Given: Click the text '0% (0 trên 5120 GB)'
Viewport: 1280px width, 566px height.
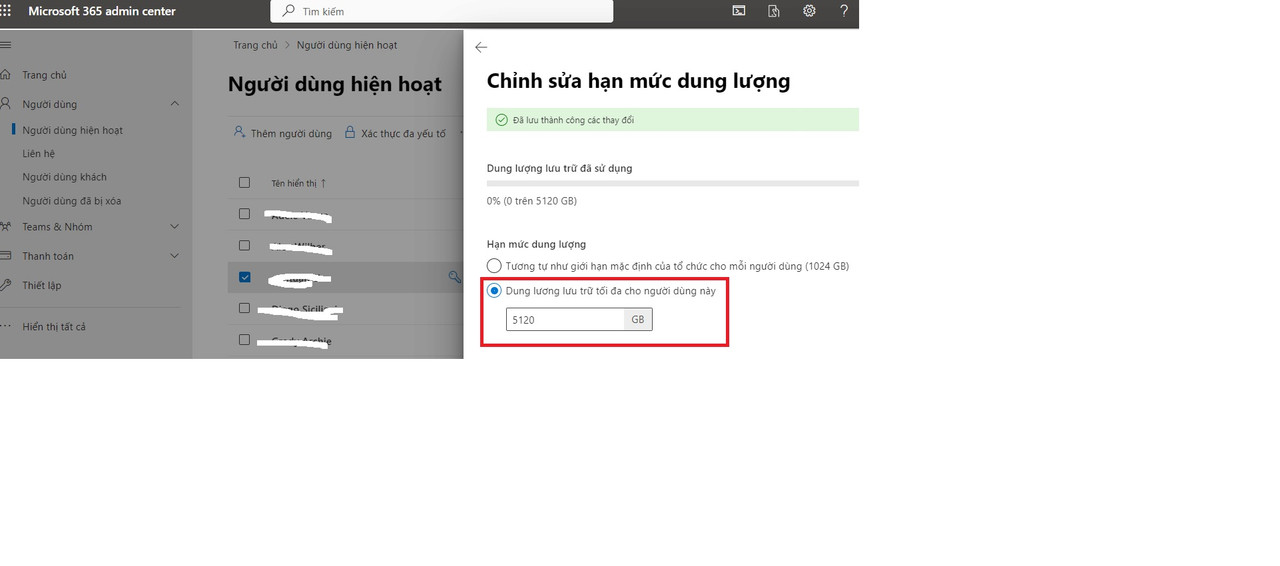Looking at the screenshot, I should click(532, 201).
